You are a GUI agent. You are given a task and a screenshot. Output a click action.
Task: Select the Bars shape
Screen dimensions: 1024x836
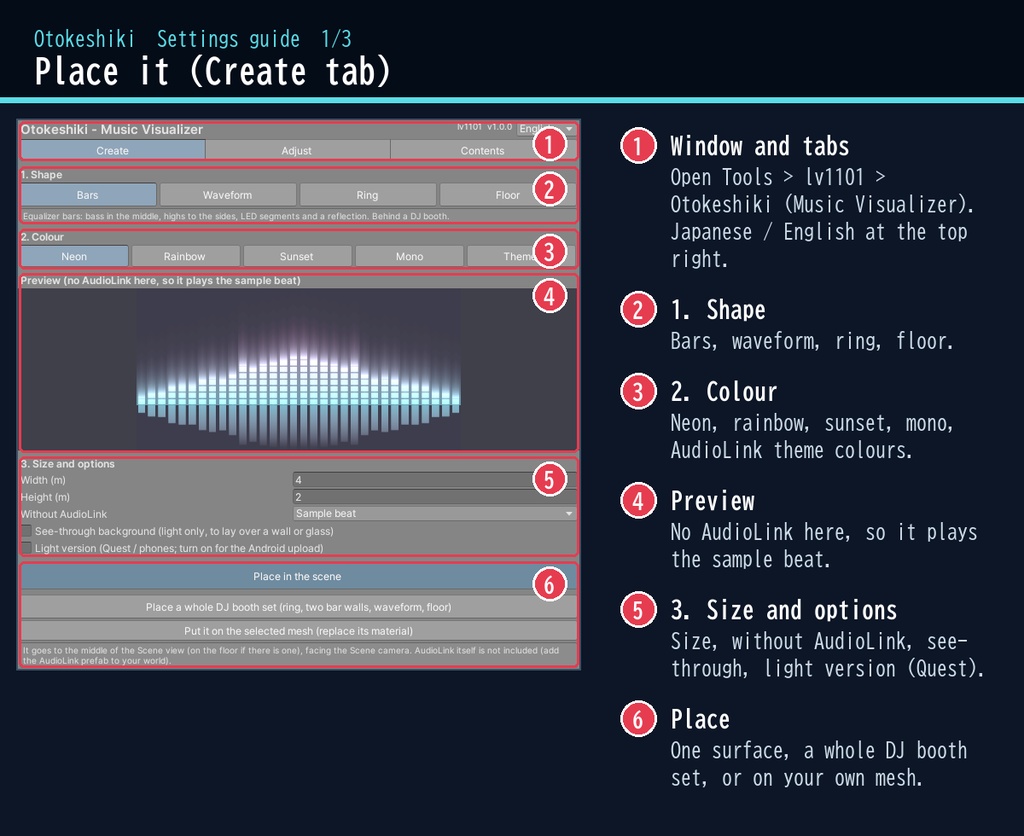point(88,195)
